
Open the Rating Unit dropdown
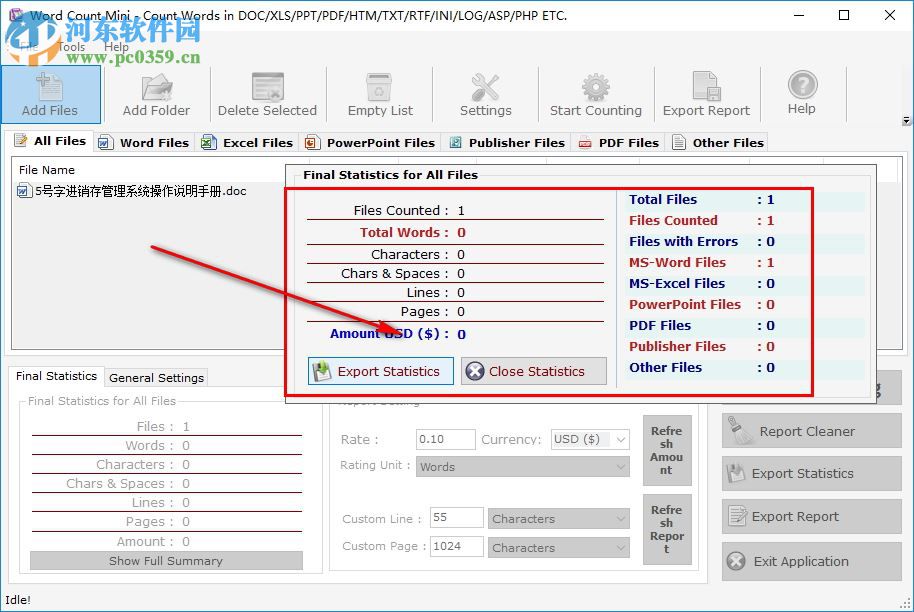[x=523, y=467]
